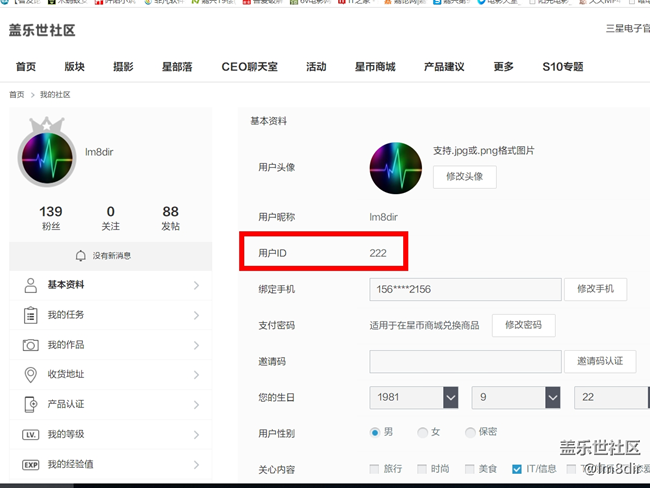Check the 美食 interest checkbox
Viewport: 650px width, 488px height.
click(470, 469)
